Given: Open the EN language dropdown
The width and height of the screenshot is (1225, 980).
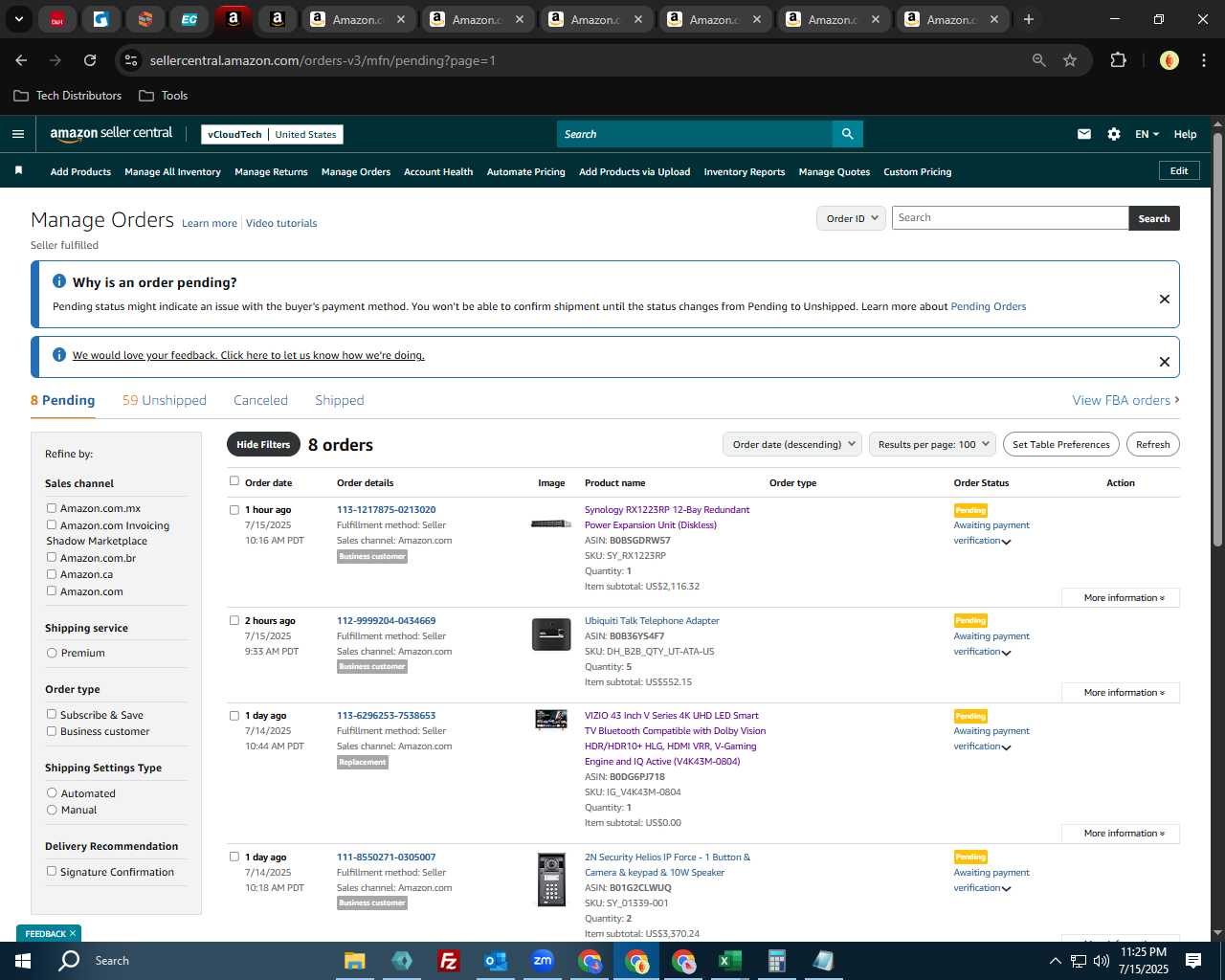Looking at the screenshot, I should tap(1147, 134).
